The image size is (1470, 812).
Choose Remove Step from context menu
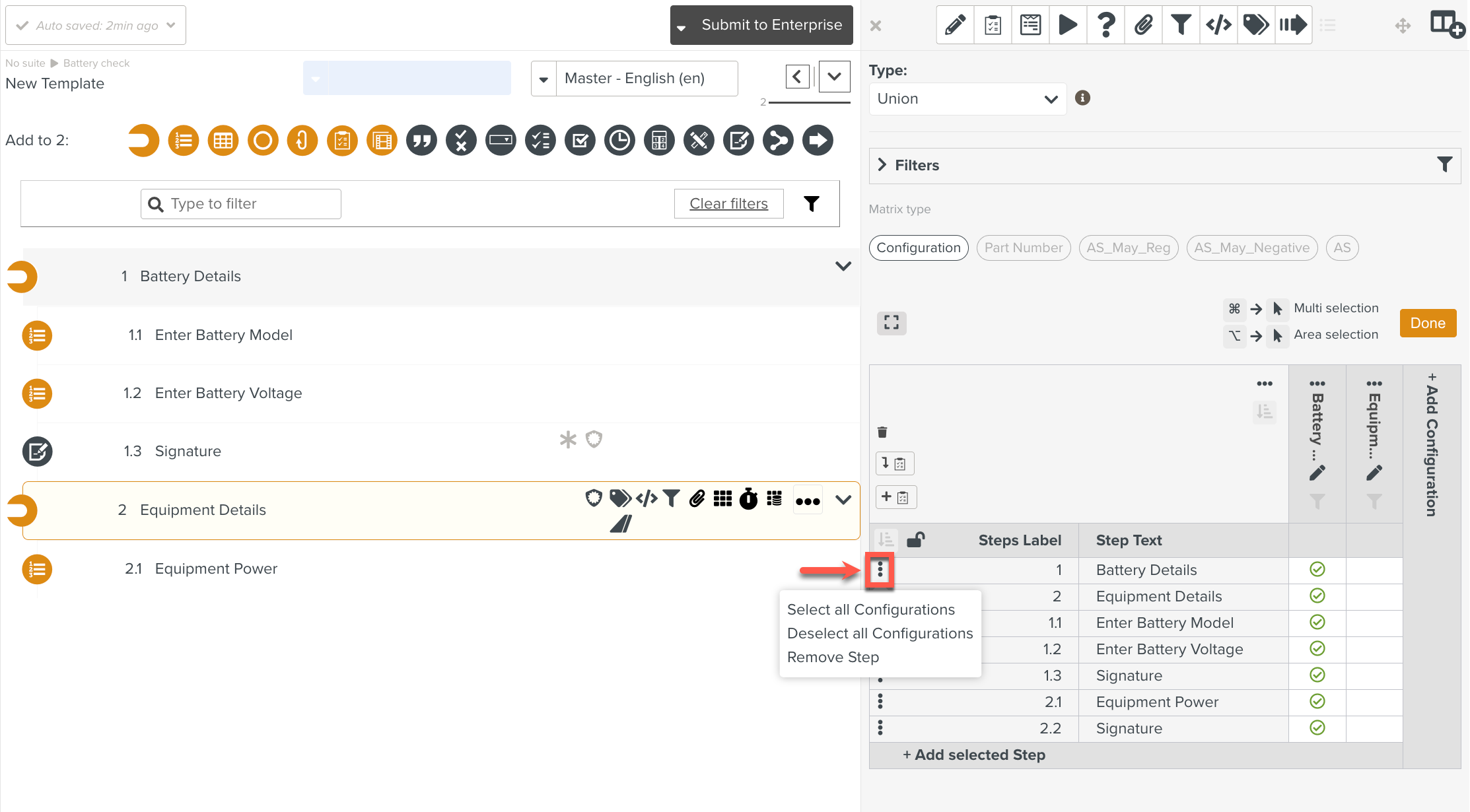point(833,657)
